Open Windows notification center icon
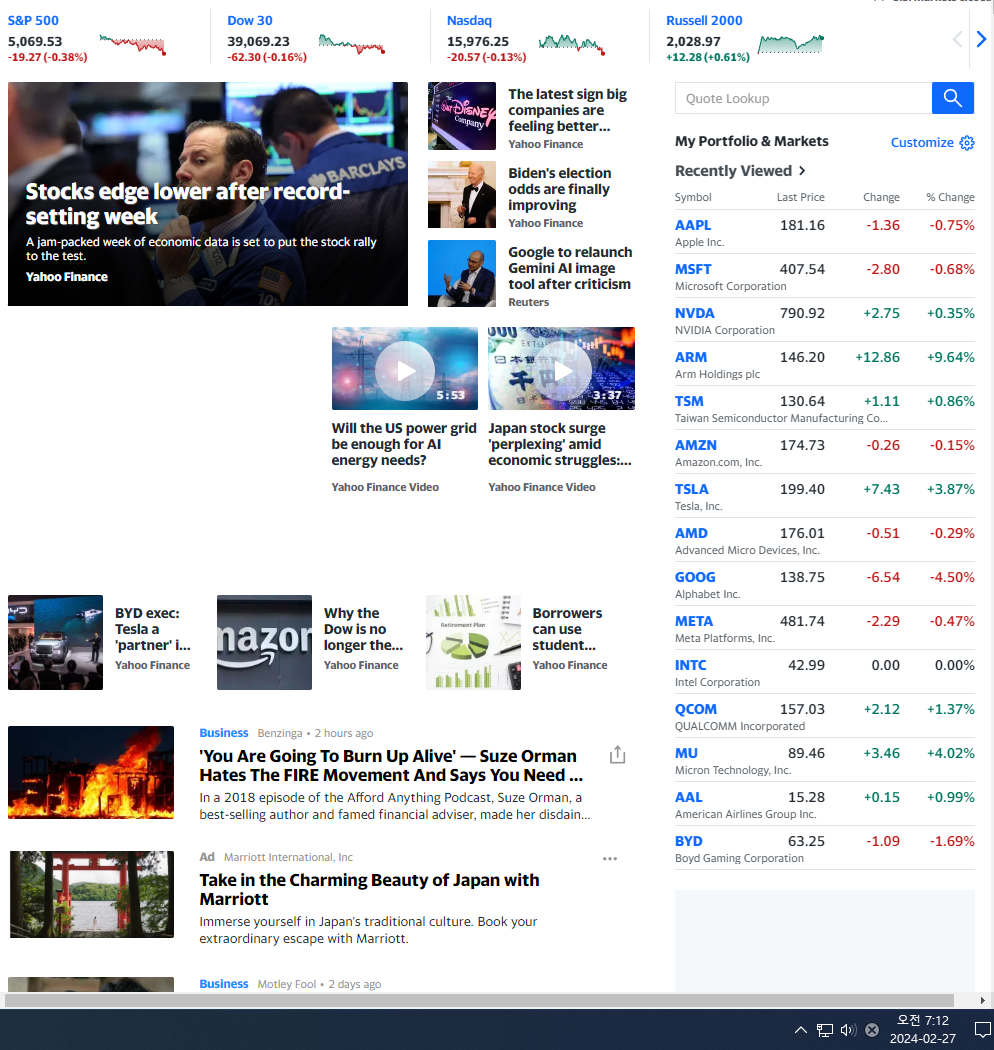 983,1029
